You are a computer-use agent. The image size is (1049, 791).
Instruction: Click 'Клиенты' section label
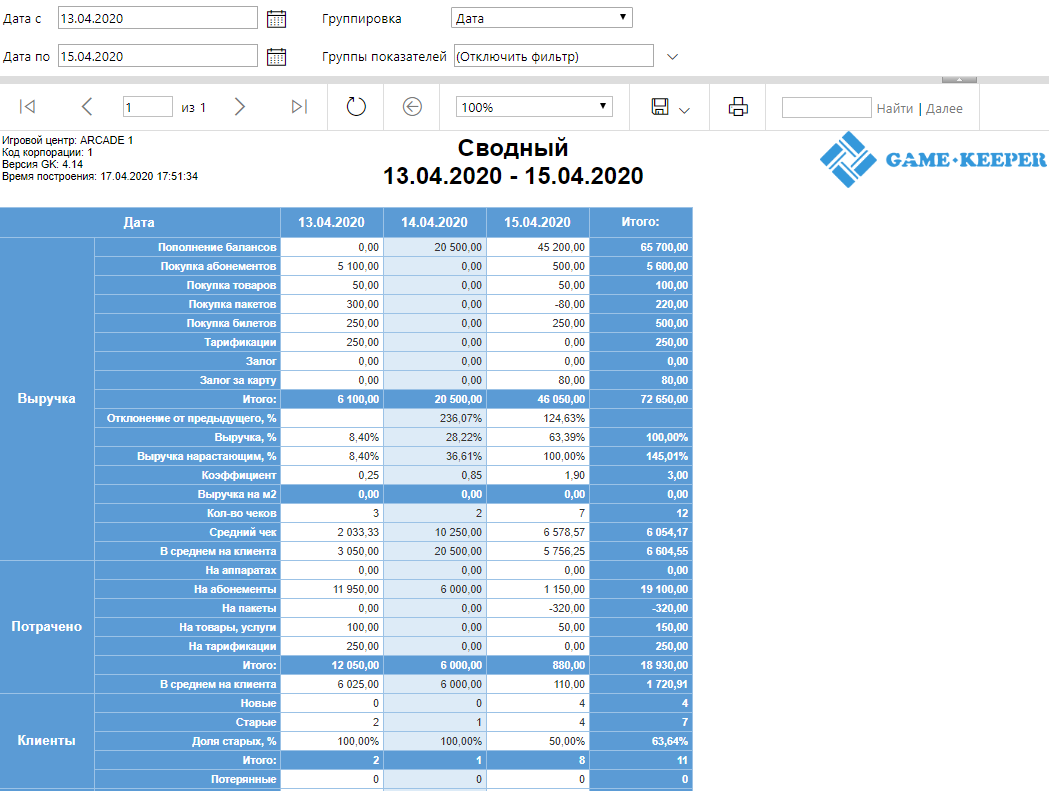[46, 740]
